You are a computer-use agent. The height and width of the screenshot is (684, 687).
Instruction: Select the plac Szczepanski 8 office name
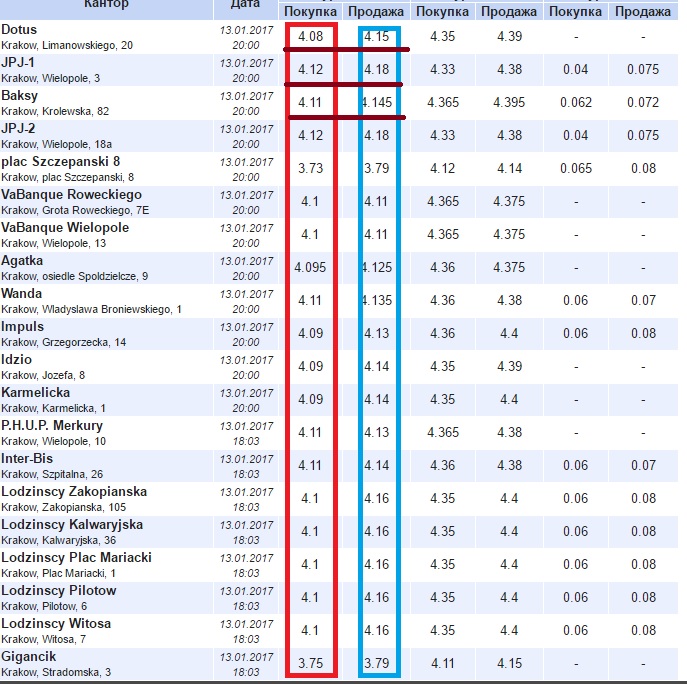(60, 162)
